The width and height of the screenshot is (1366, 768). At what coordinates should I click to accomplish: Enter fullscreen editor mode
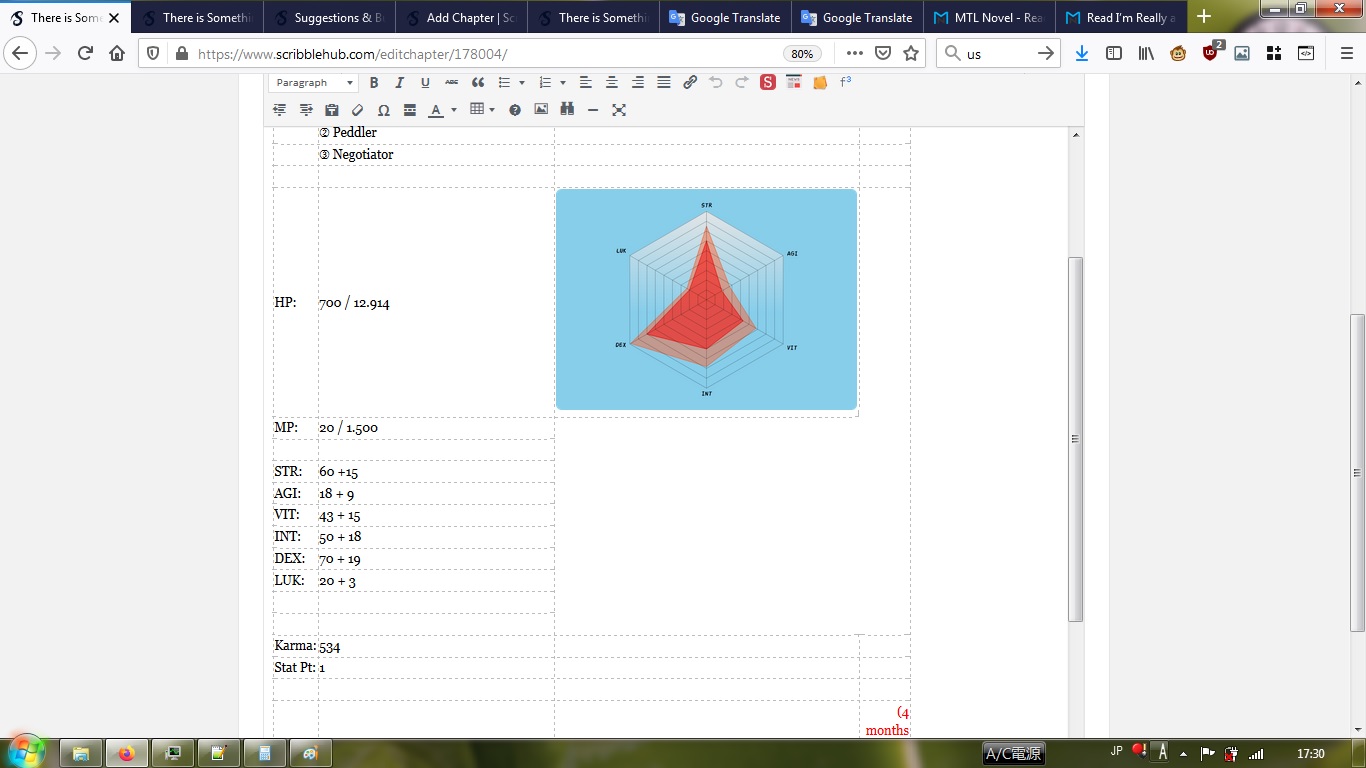click(x=619, y=110)
